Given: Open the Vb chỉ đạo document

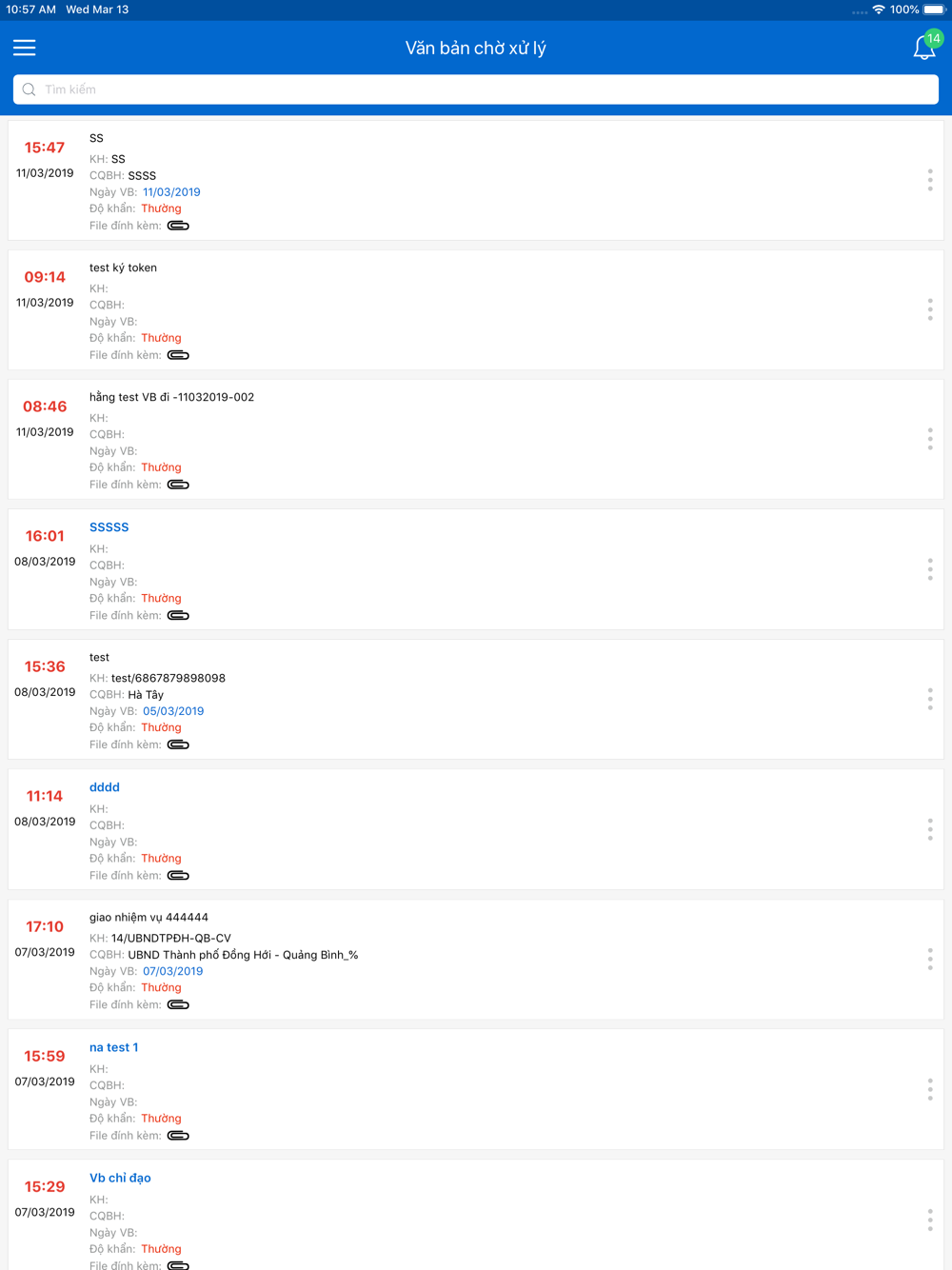Looking at the screenshot, I should tap(120, 1178).
